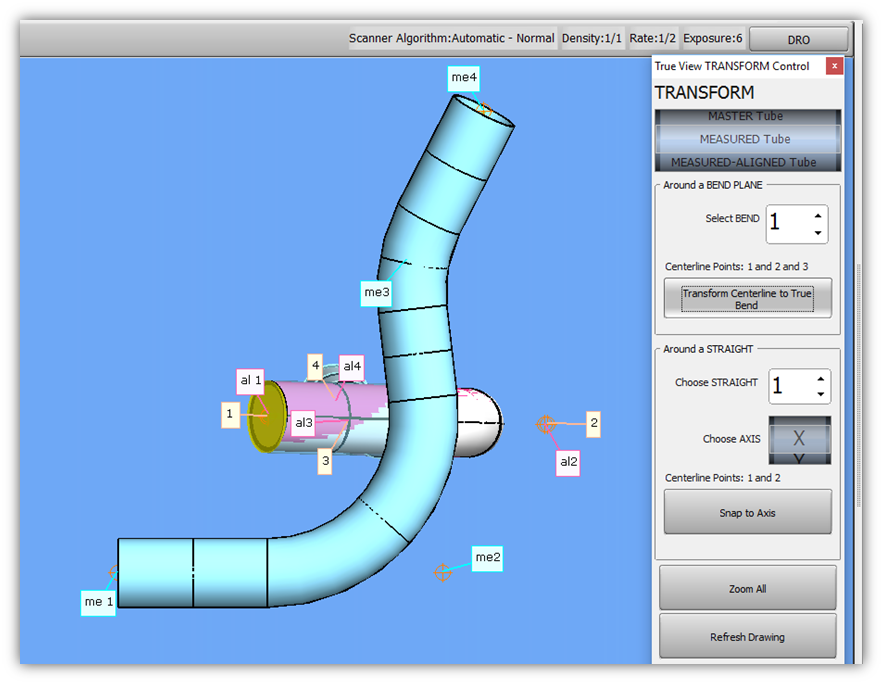
Task: Click the crosshair point marker beside label 2
Action: tap(546, 424)
